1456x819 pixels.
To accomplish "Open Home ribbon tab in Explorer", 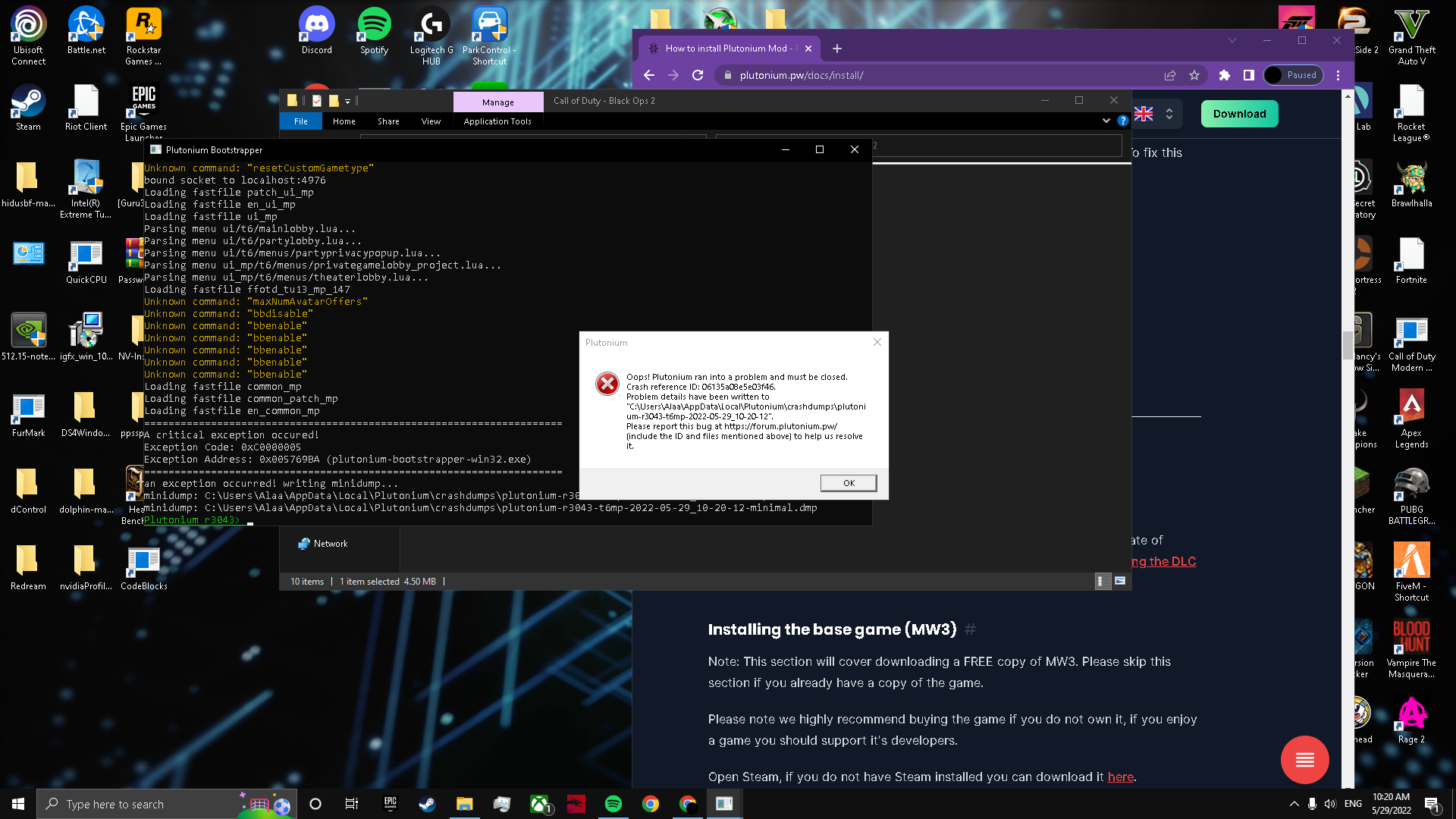I will coord(344,121).
